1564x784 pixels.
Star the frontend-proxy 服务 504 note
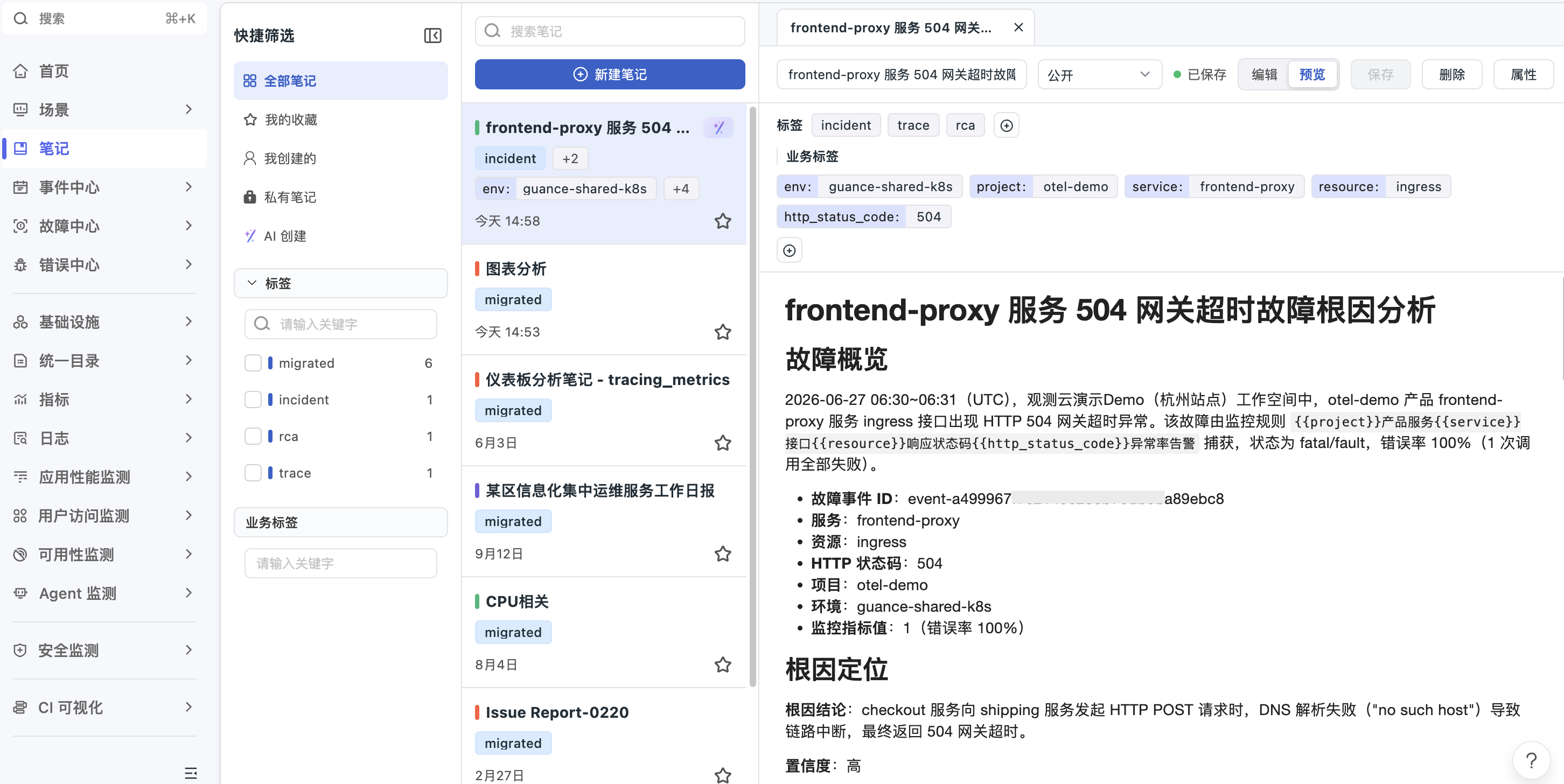[x=723, y=221]
